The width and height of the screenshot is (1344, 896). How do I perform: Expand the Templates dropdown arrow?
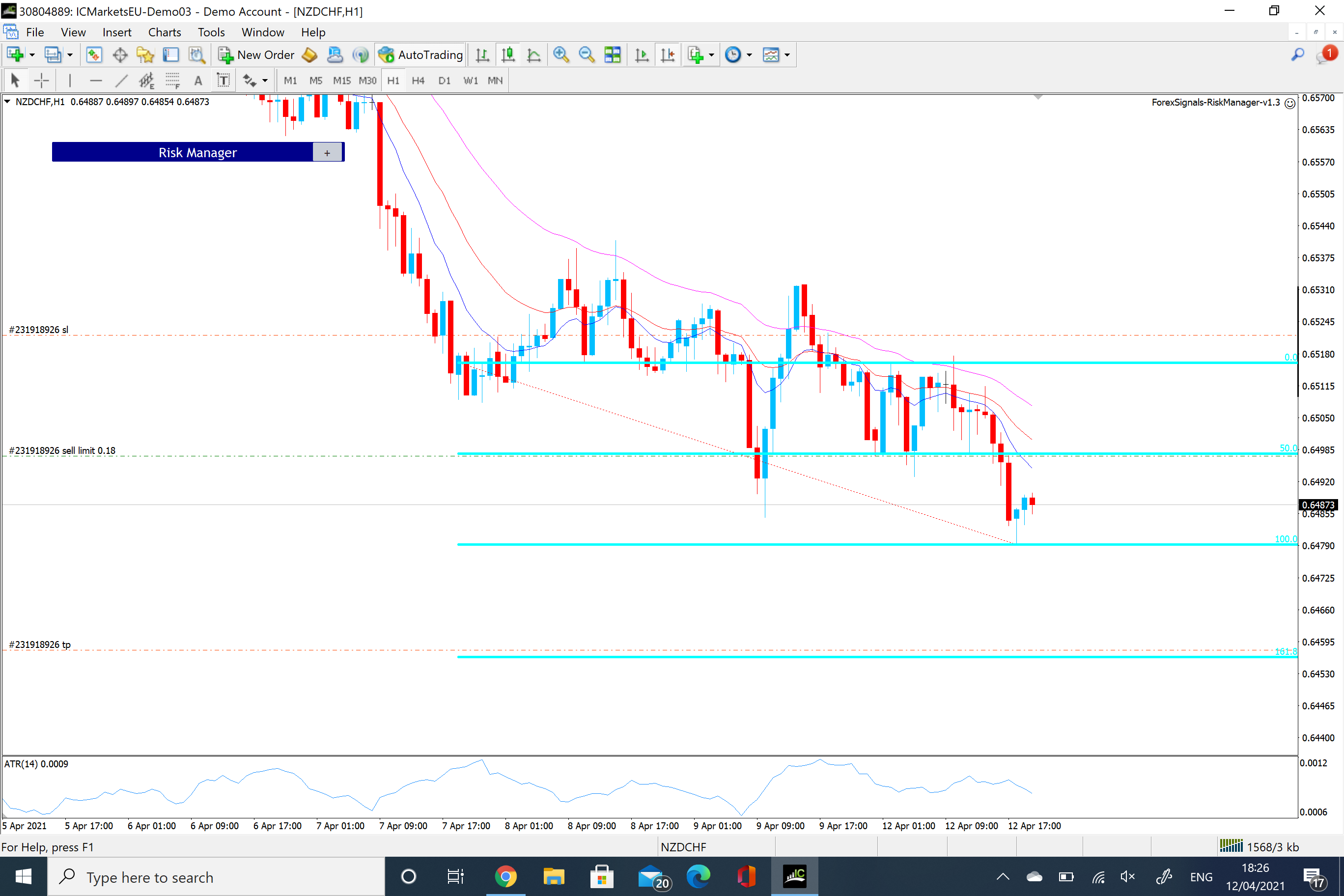(x=787, y=55)
